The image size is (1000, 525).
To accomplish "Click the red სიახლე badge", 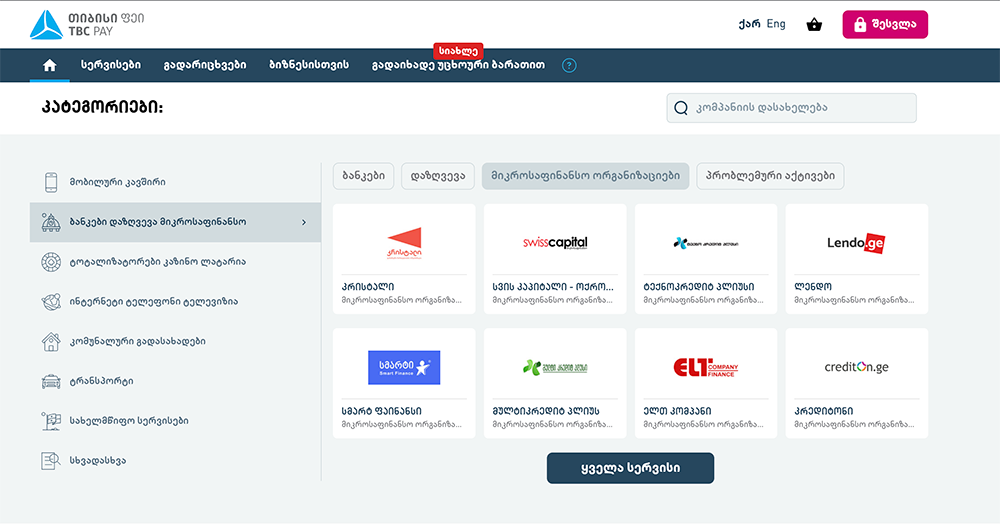I will click(458, 51).
